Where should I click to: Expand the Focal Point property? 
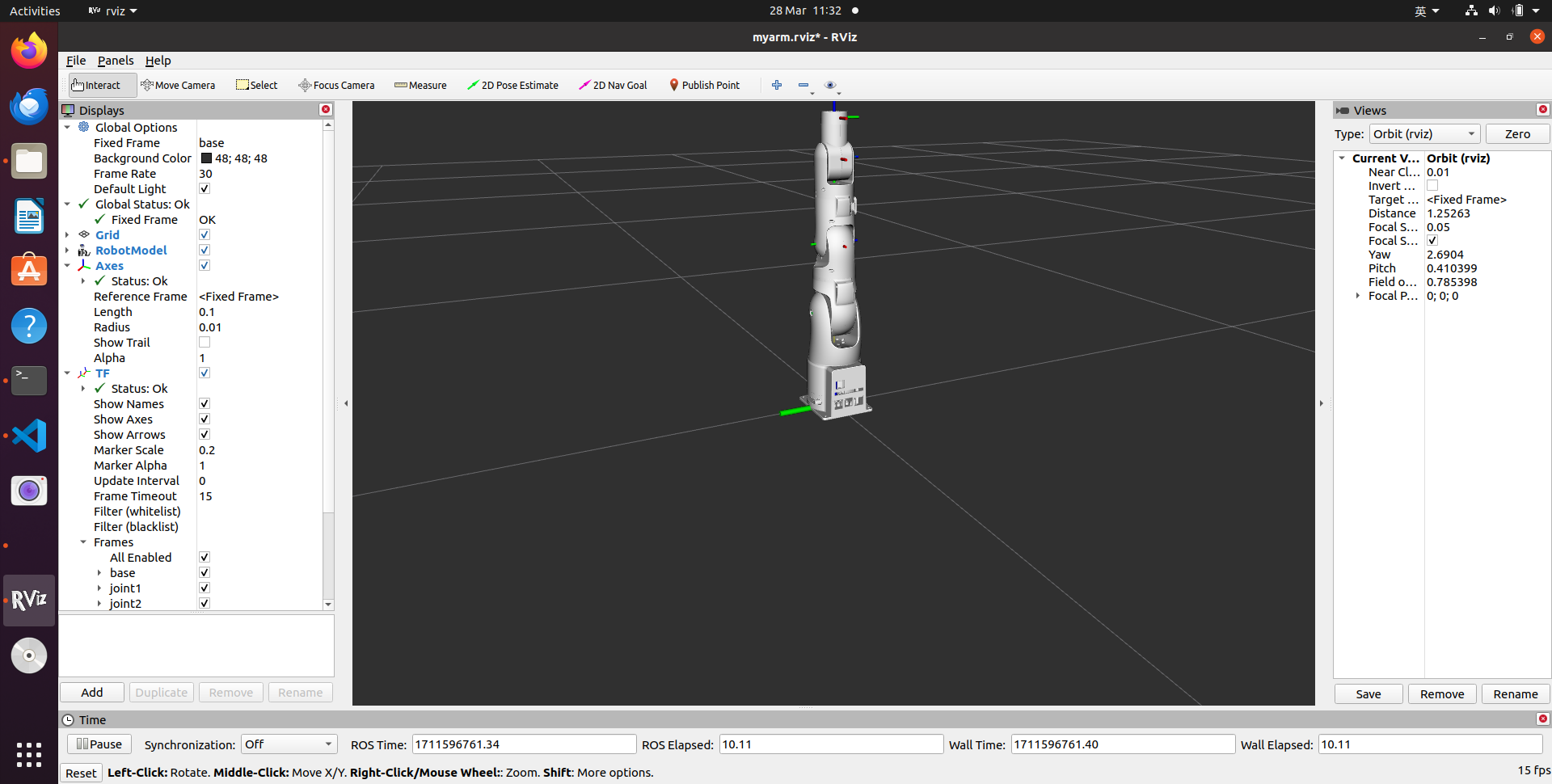click(1358, 296)
